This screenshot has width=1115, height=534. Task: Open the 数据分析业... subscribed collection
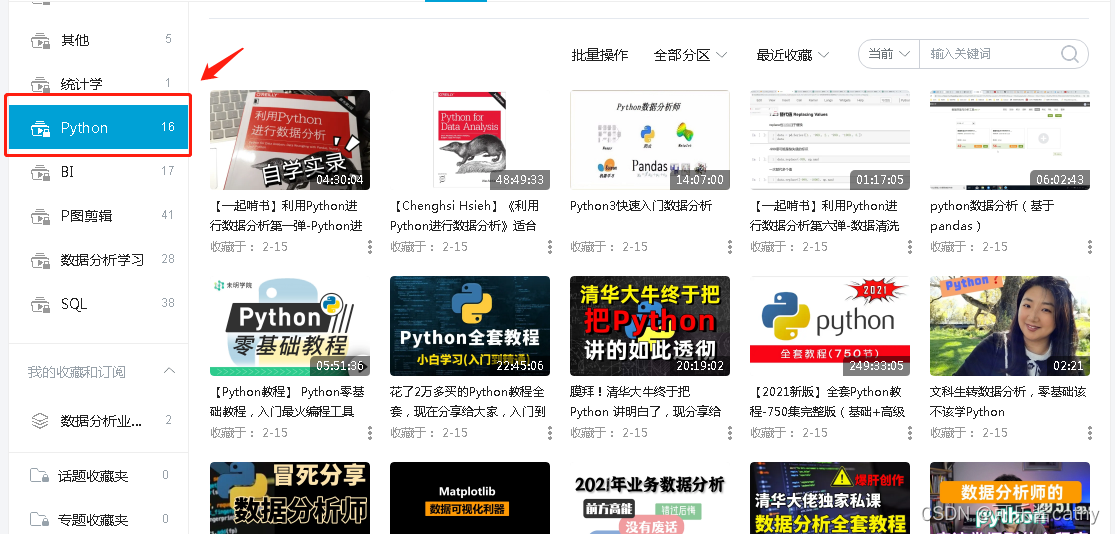click(99, 420)
